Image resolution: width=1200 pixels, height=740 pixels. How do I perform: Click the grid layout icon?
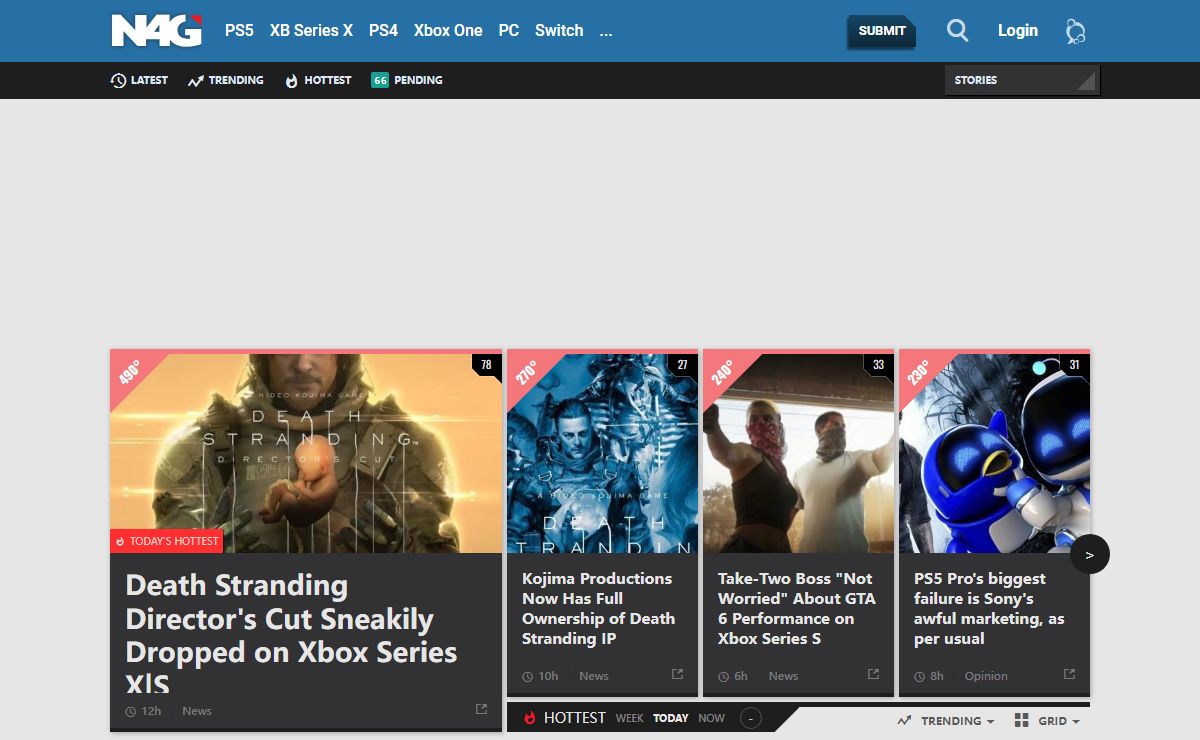(1021, 720)
